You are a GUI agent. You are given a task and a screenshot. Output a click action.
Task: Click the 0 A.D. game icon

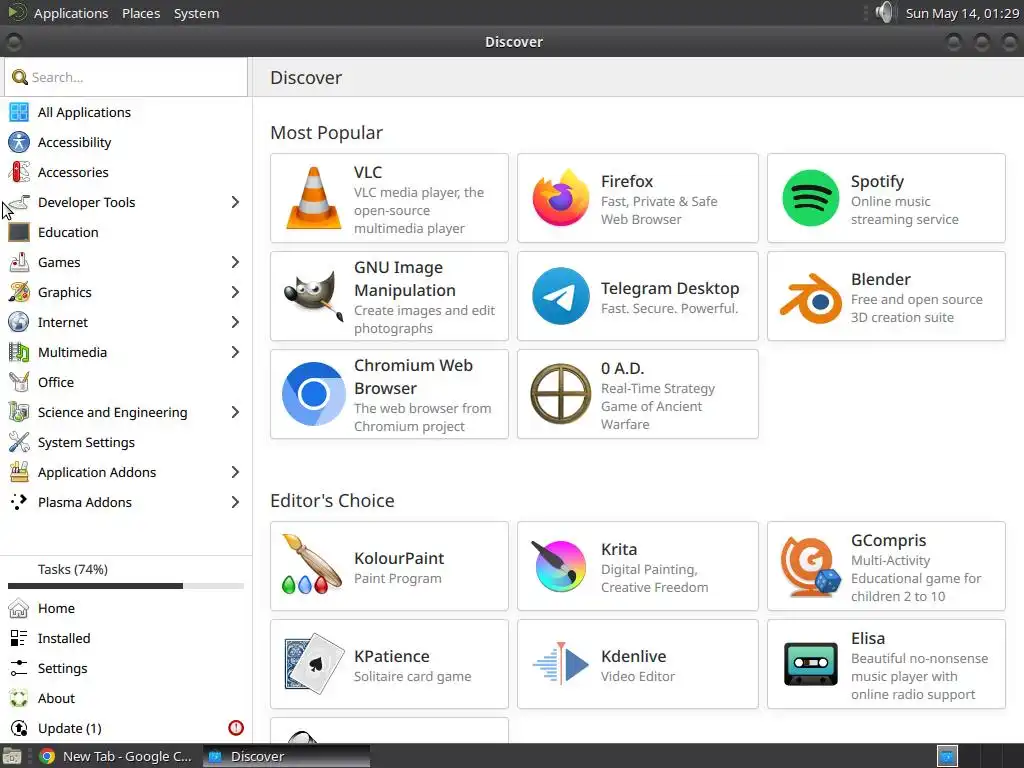(x=560, y=394)
